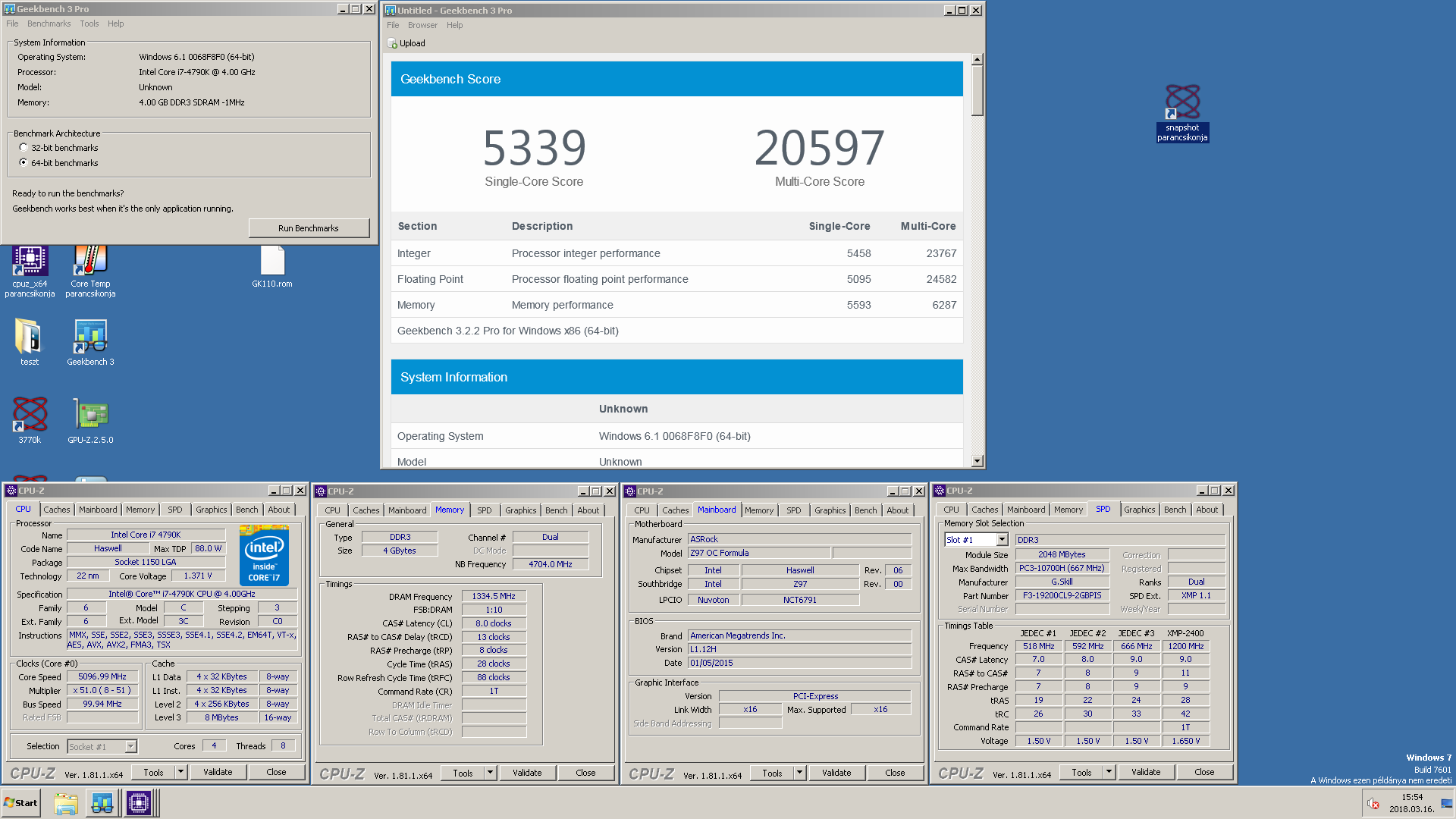
Task: Click the Intel Core i7 logo in CPU-Z
Action: point(264,555)
